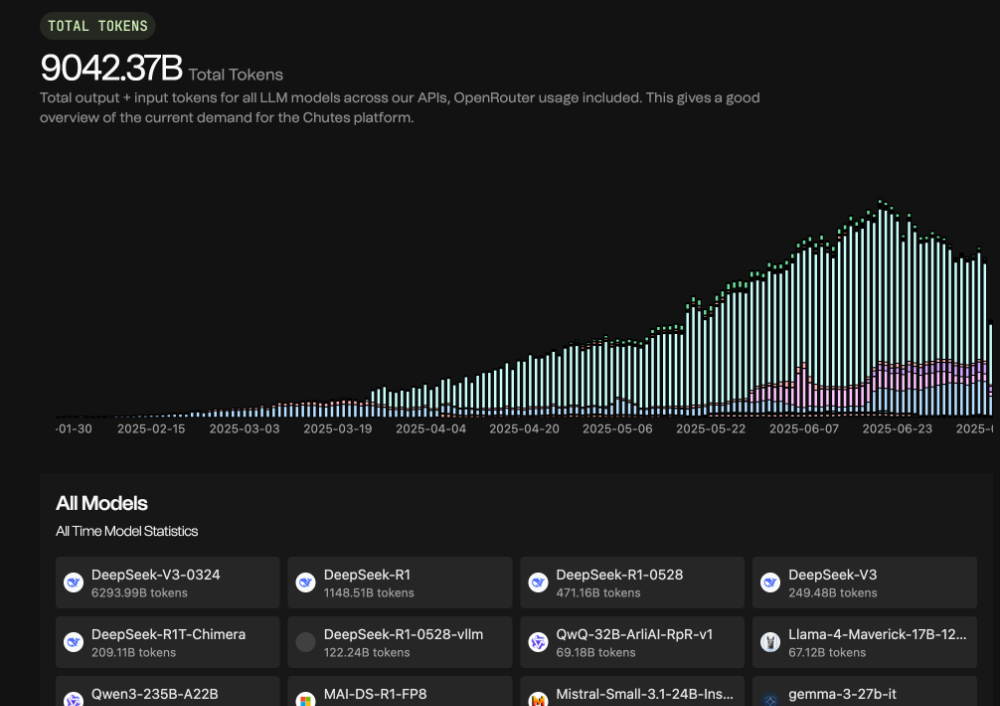Select the TOTAL TOKENS badge

coord(98,26)
